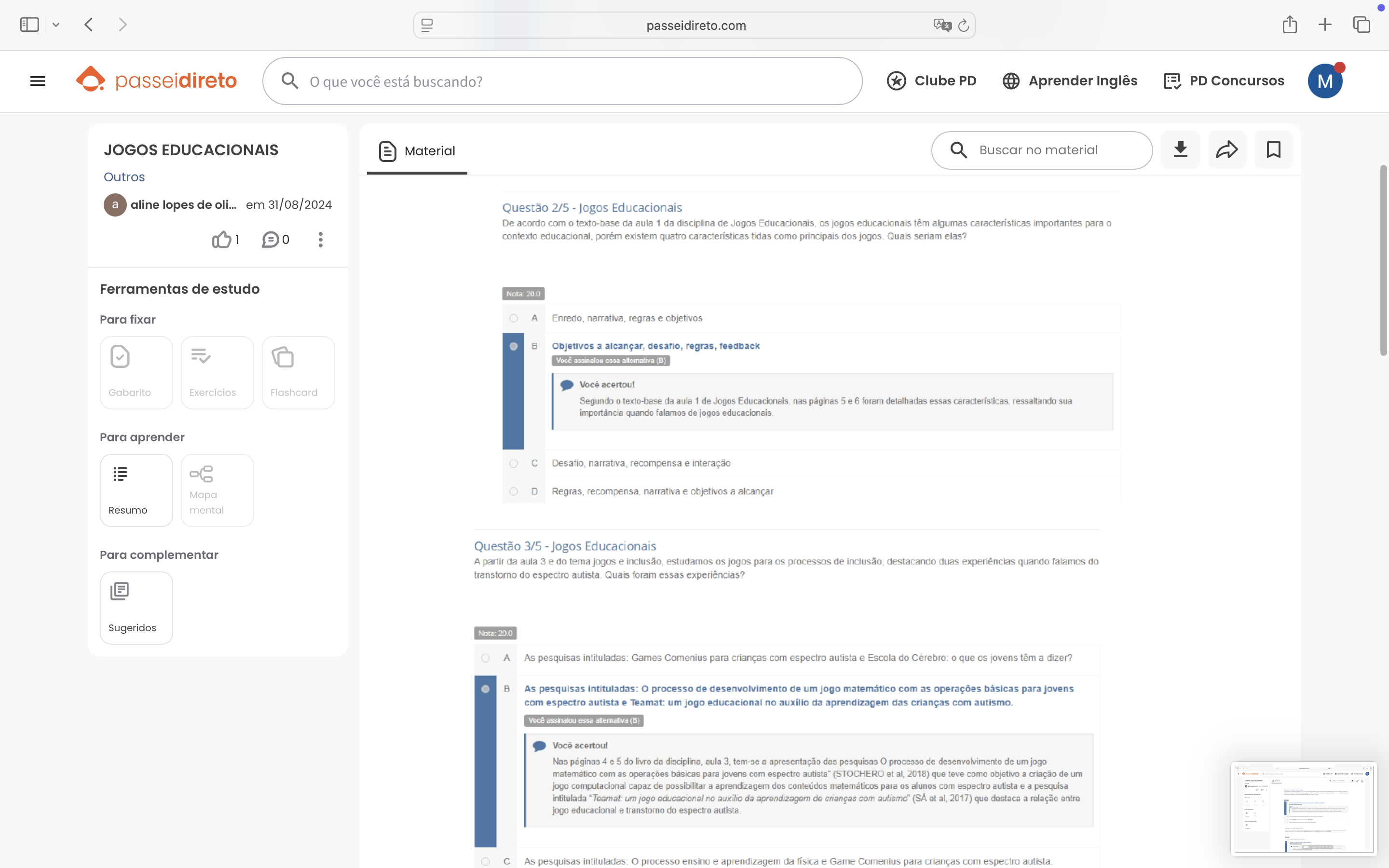The image size is (1389, 868).
Task: Bookmark this material
Action: point(1273,150)
